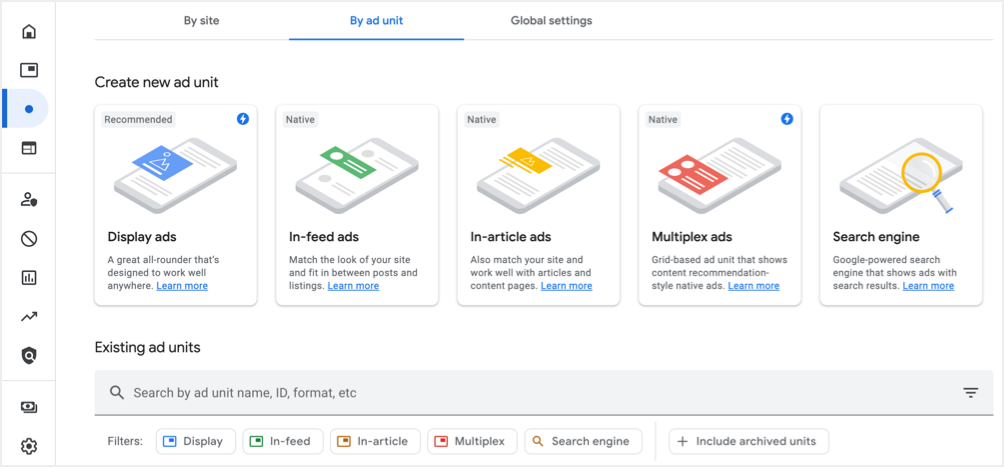Click the Display ads card title
The height and width of the screenshot is (467, 1004).
[x=142, y=237]
